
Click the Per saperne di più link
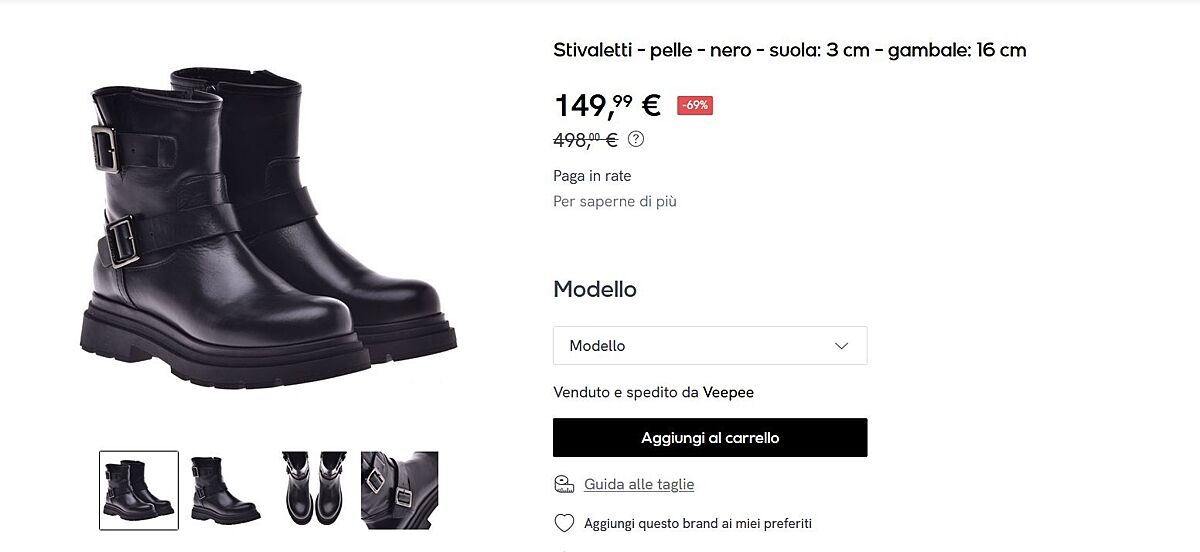(x=615, y=201)
